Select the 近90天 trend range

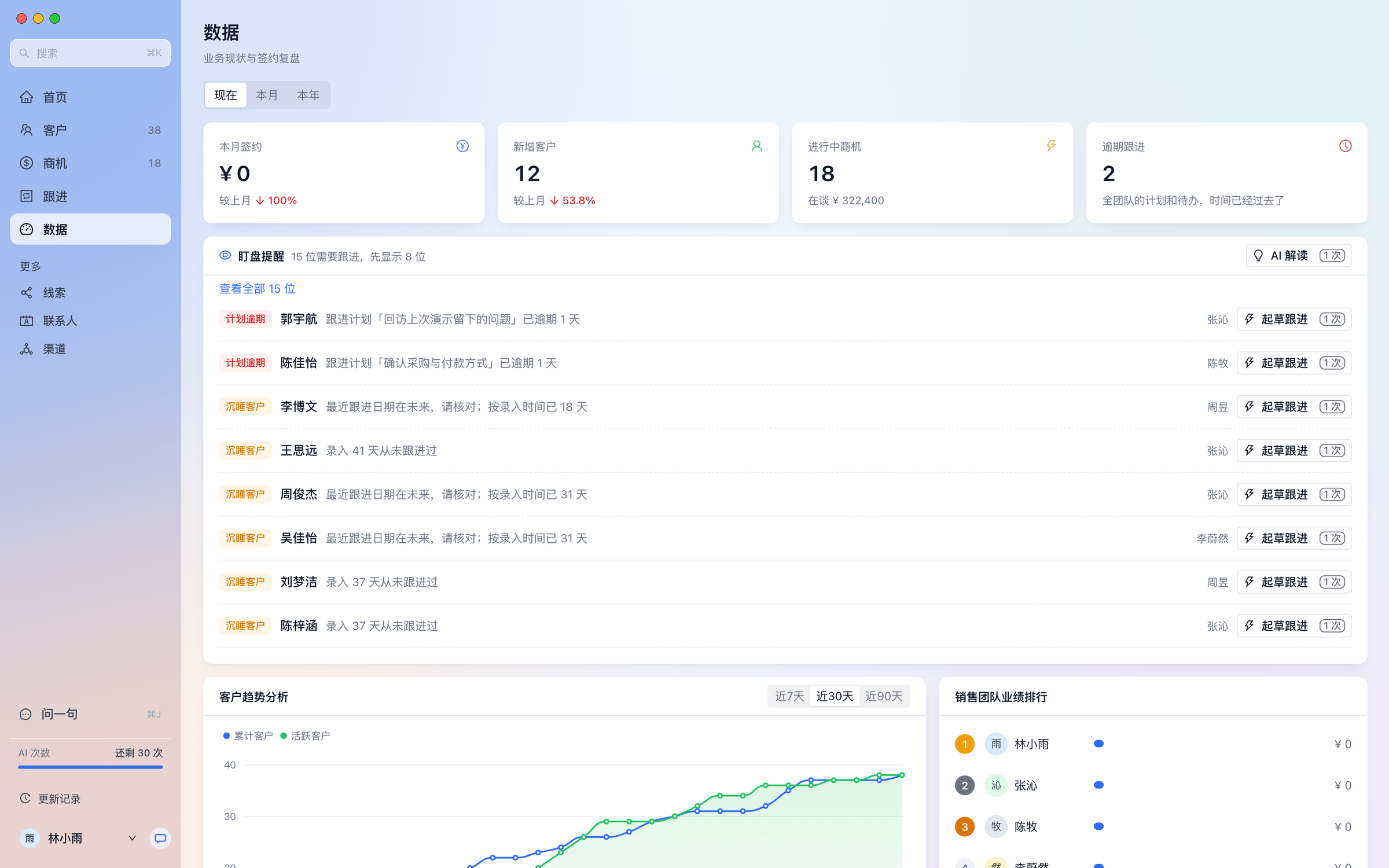[x=884, y=696]
